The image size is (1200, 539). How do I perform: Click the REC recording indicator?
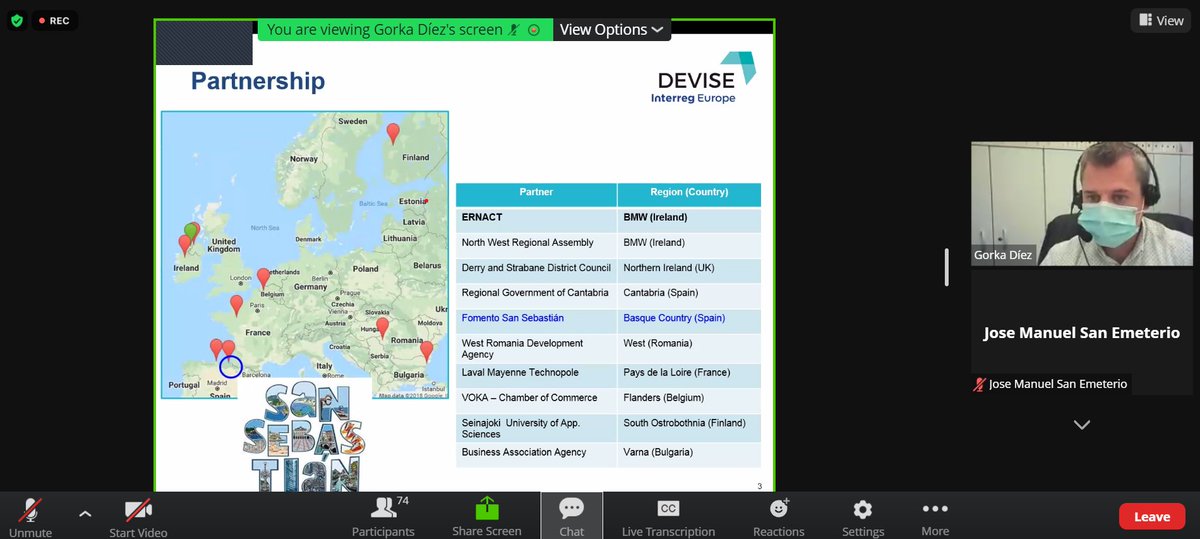[54, 20]
